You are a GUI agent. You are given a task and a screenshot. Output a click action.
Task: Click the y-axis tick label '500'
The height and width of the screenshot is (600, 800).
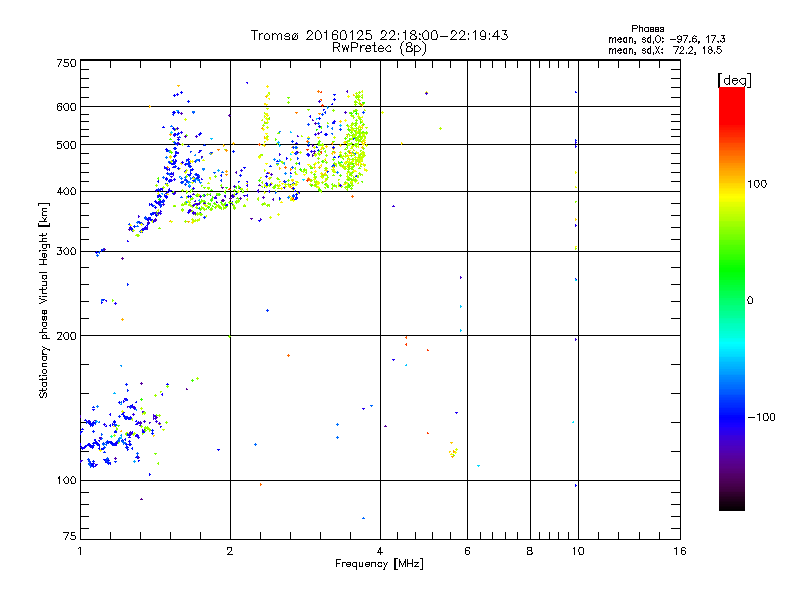(66, 145)
